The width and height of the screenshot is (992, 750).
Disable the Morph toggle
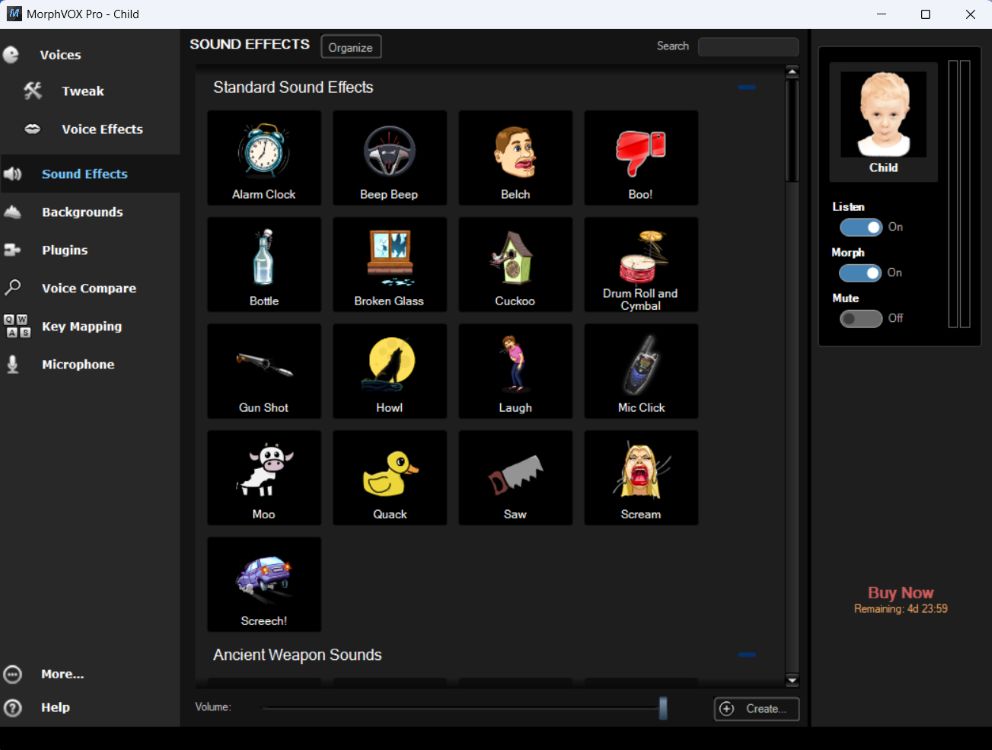point(861,273)
